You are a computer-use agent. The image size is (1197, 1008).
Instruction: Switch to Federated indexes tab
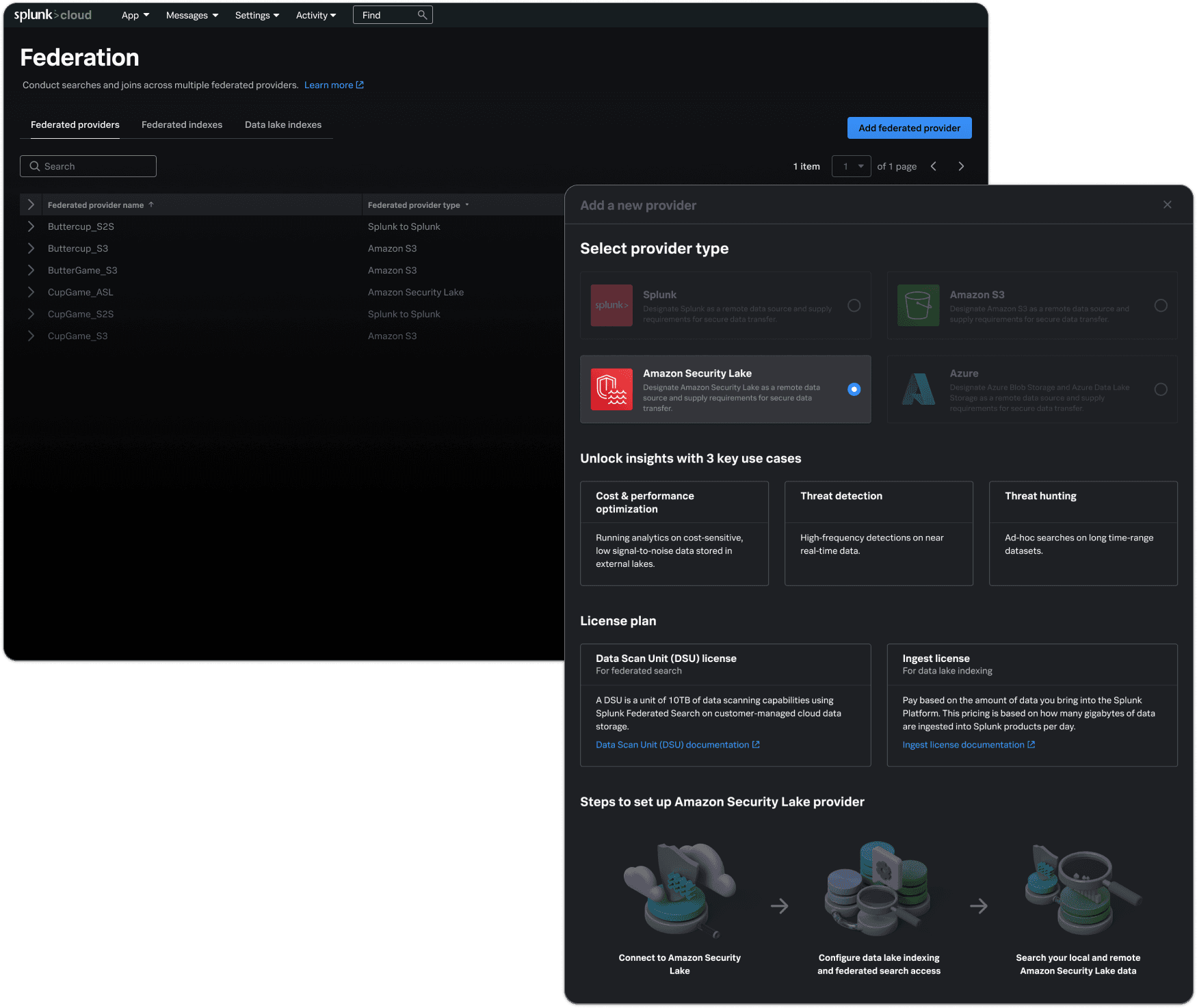point(182,124)
